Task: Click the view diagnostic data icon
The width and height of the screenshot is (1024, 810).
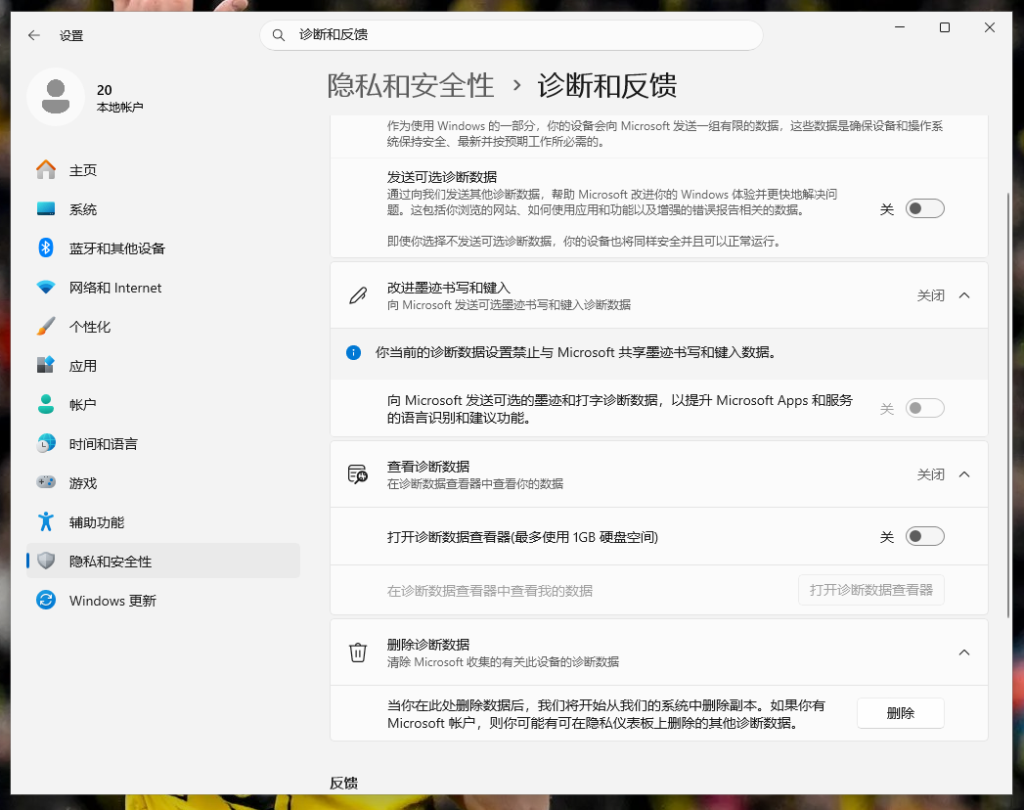Action: click(x=358, y=474)
